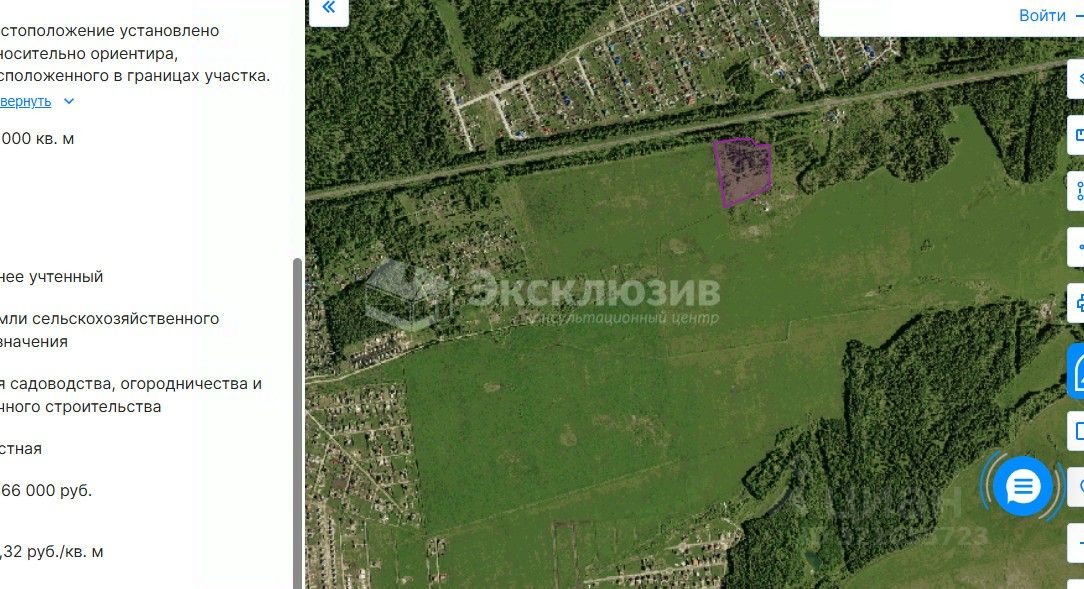Collapse the info panel with double-chevron button
This screenshot has width=1084, height=589.
(328, 8)
